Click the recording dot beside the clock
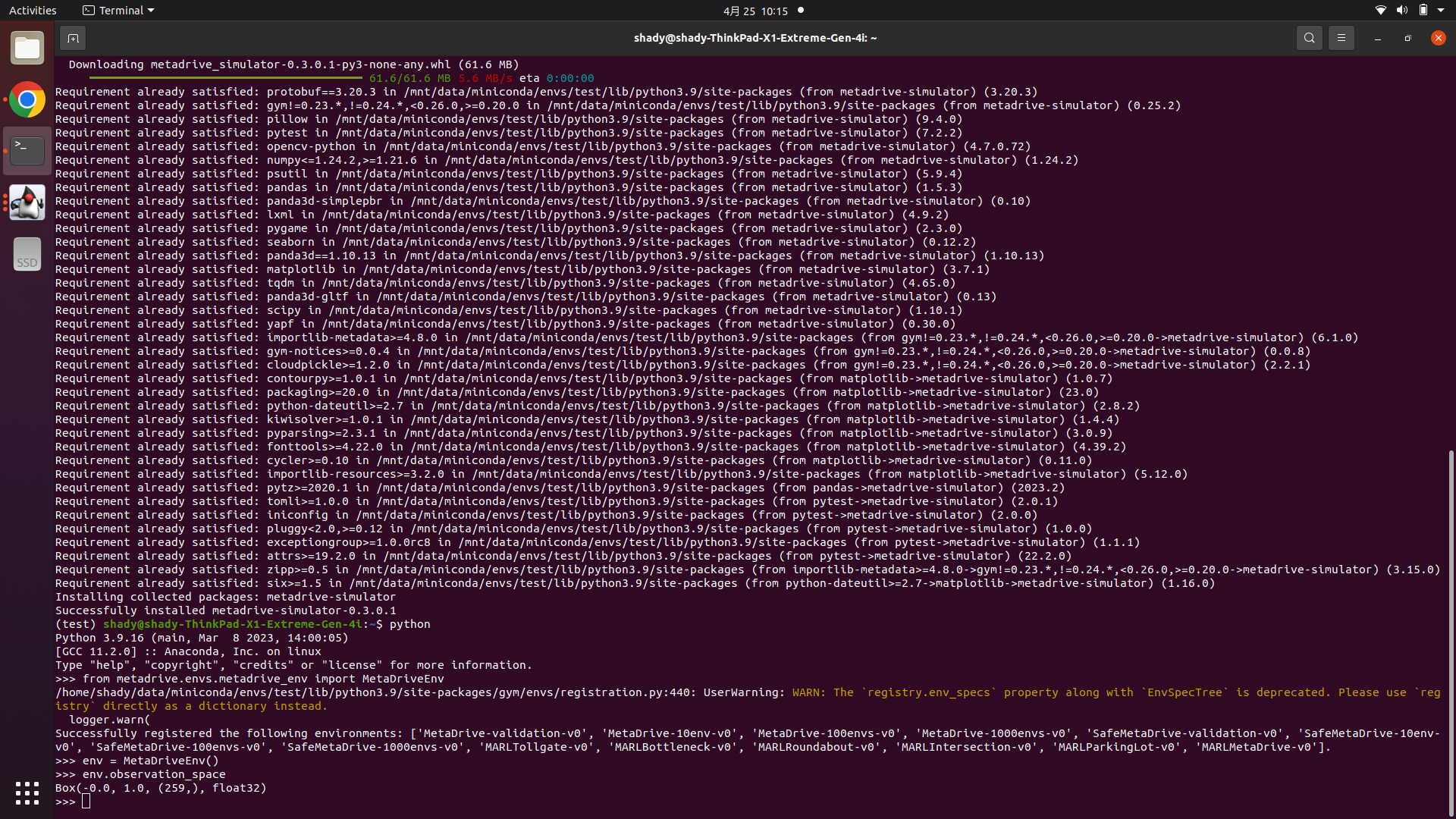 click(x=801, y=11)
